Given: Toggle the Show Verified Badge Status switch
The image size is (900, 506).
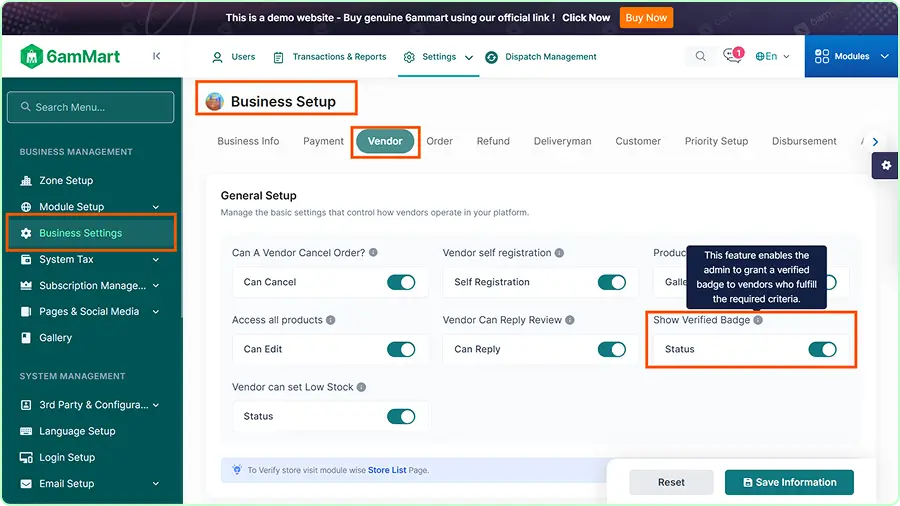Looking at the screenshot, I should 822,349.
